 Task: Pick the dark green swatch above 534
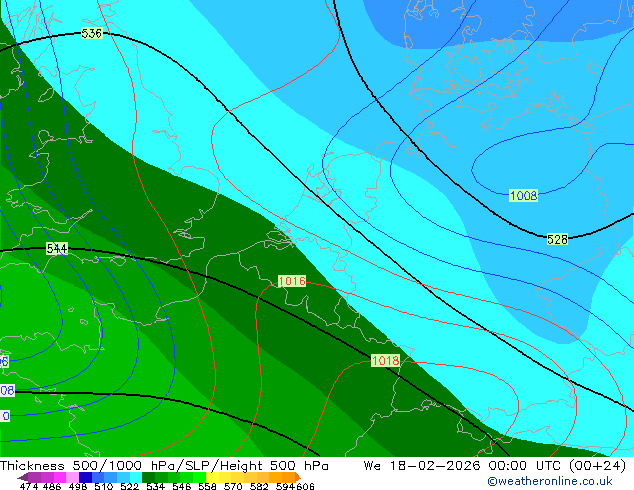point(148,477)
